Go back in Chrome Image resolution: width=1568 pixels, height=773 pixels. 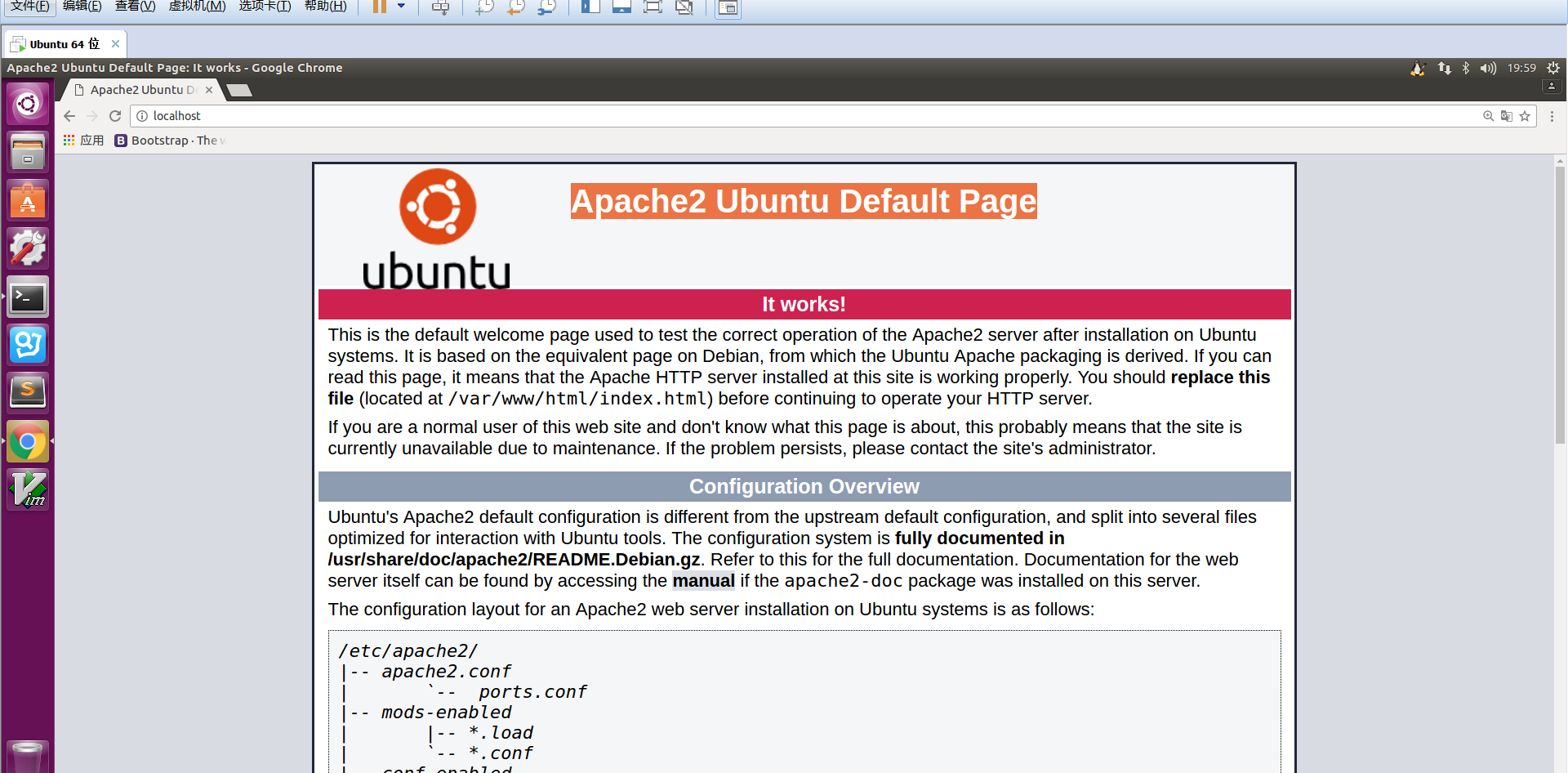(x=69, y=116)
